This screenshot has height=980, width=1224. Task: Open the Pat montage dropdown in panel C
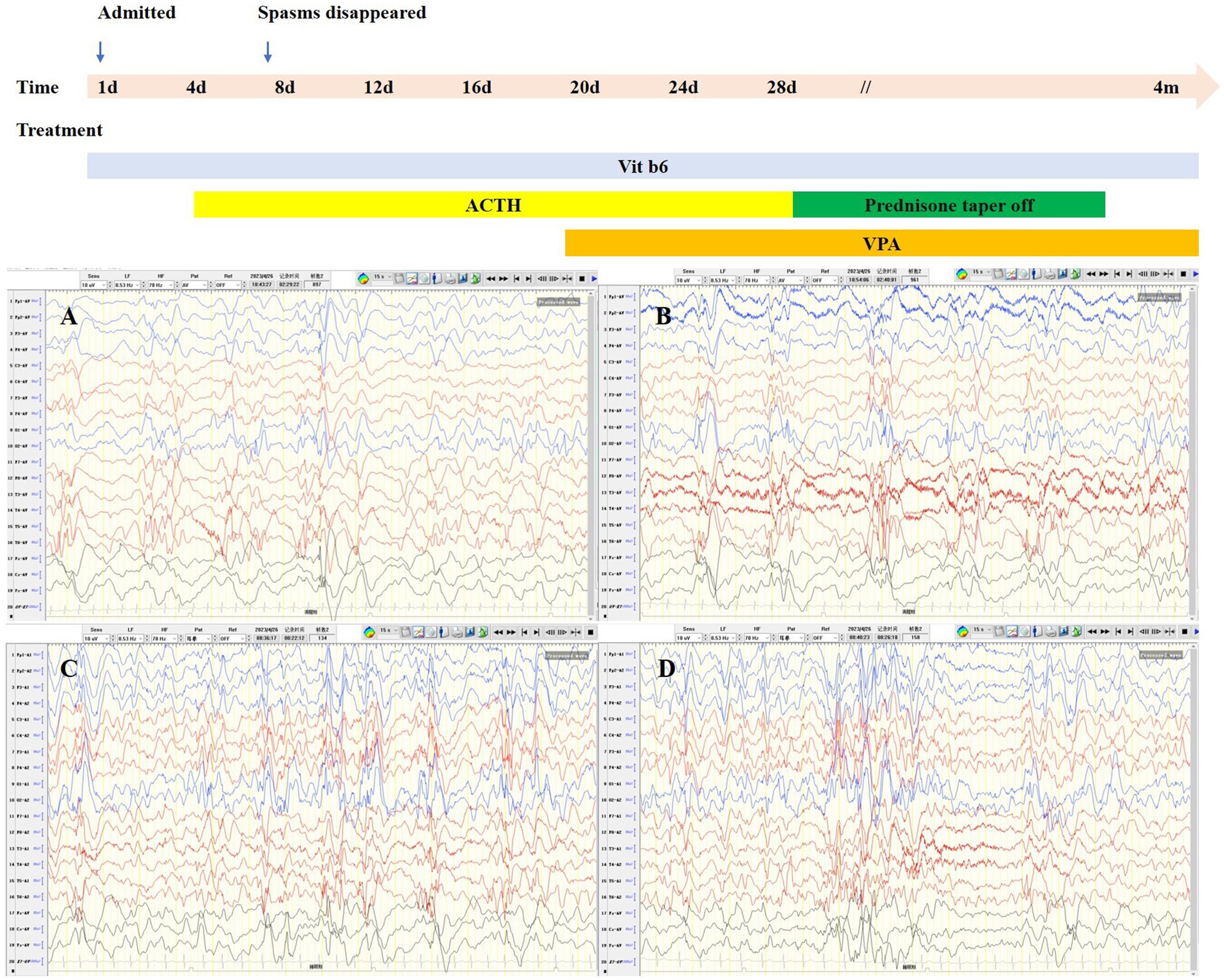209,638
